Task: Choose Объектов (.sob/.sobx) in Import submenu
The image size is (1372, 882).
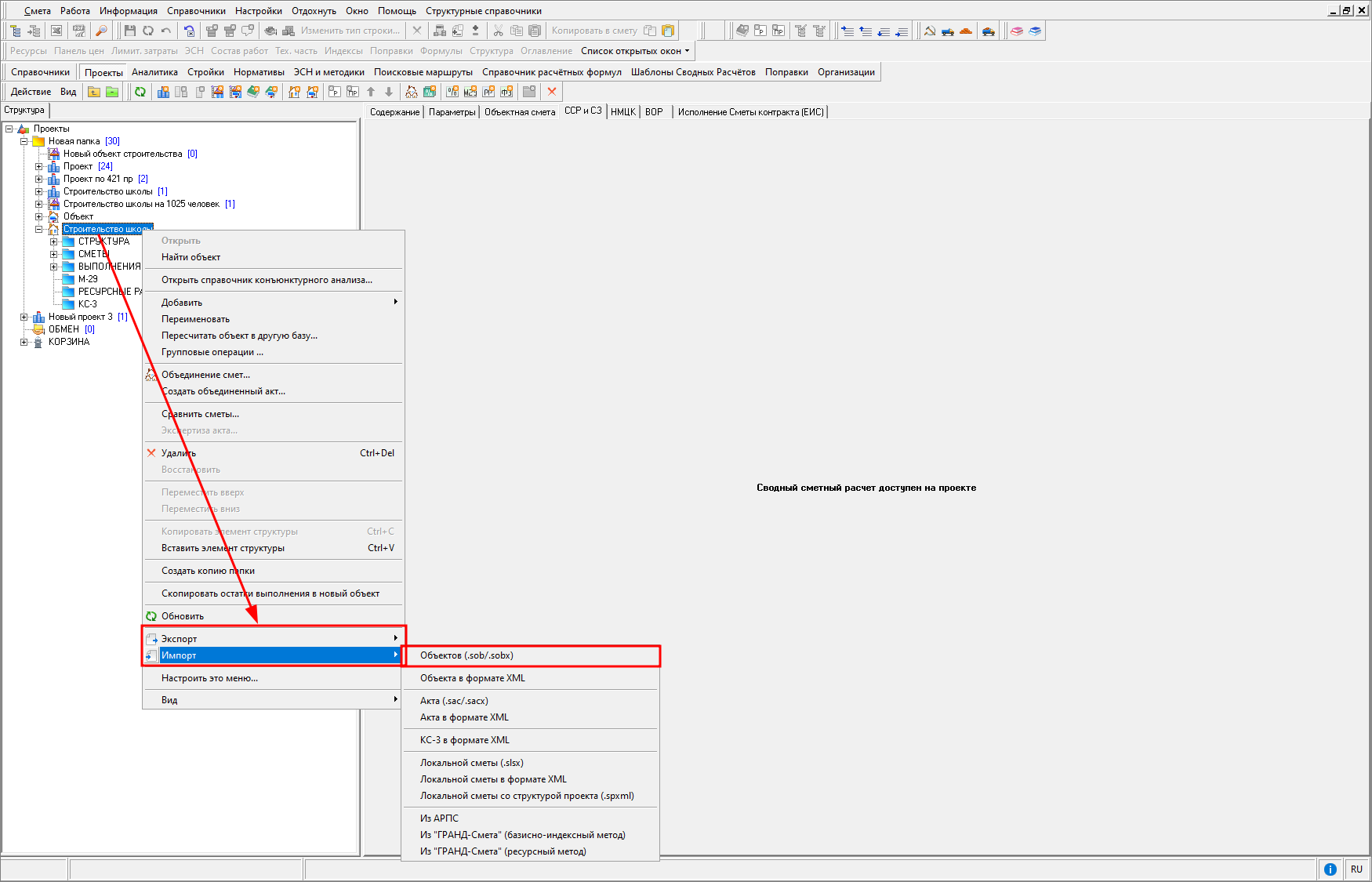Action: coord(466,655)
